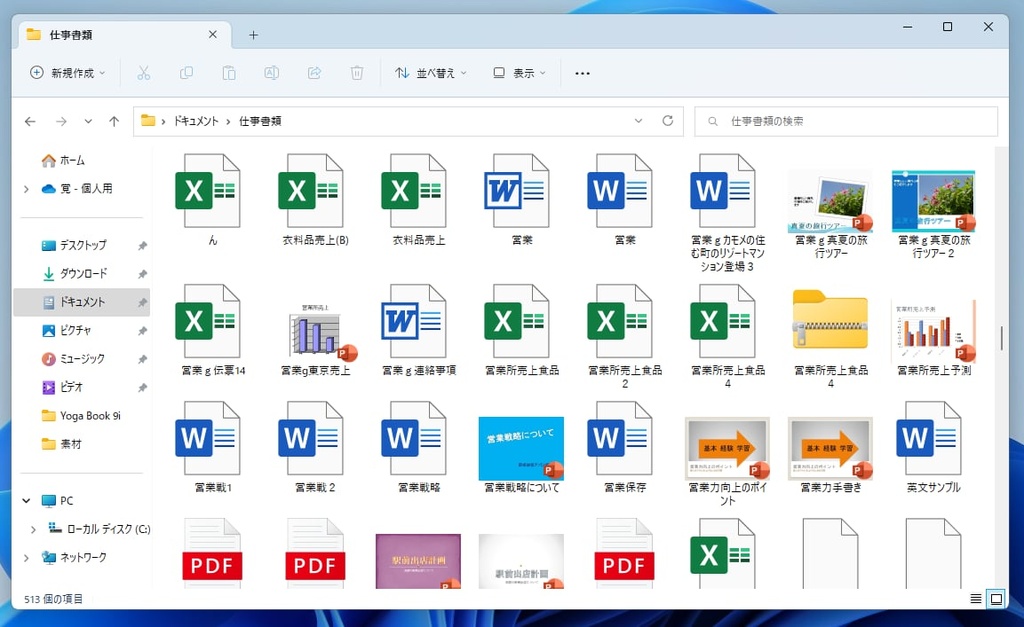Select presentation 営業所売上予測

click(x=934, y=337)
